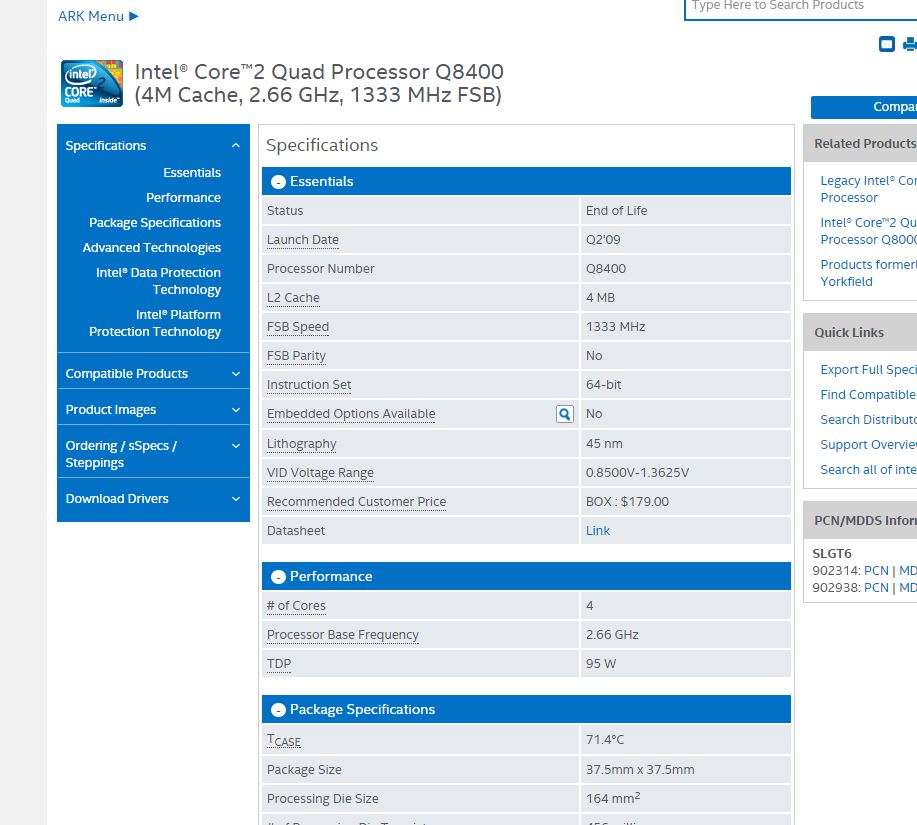Expand Download Drivers in the sidebar

(x=153, y=499)
